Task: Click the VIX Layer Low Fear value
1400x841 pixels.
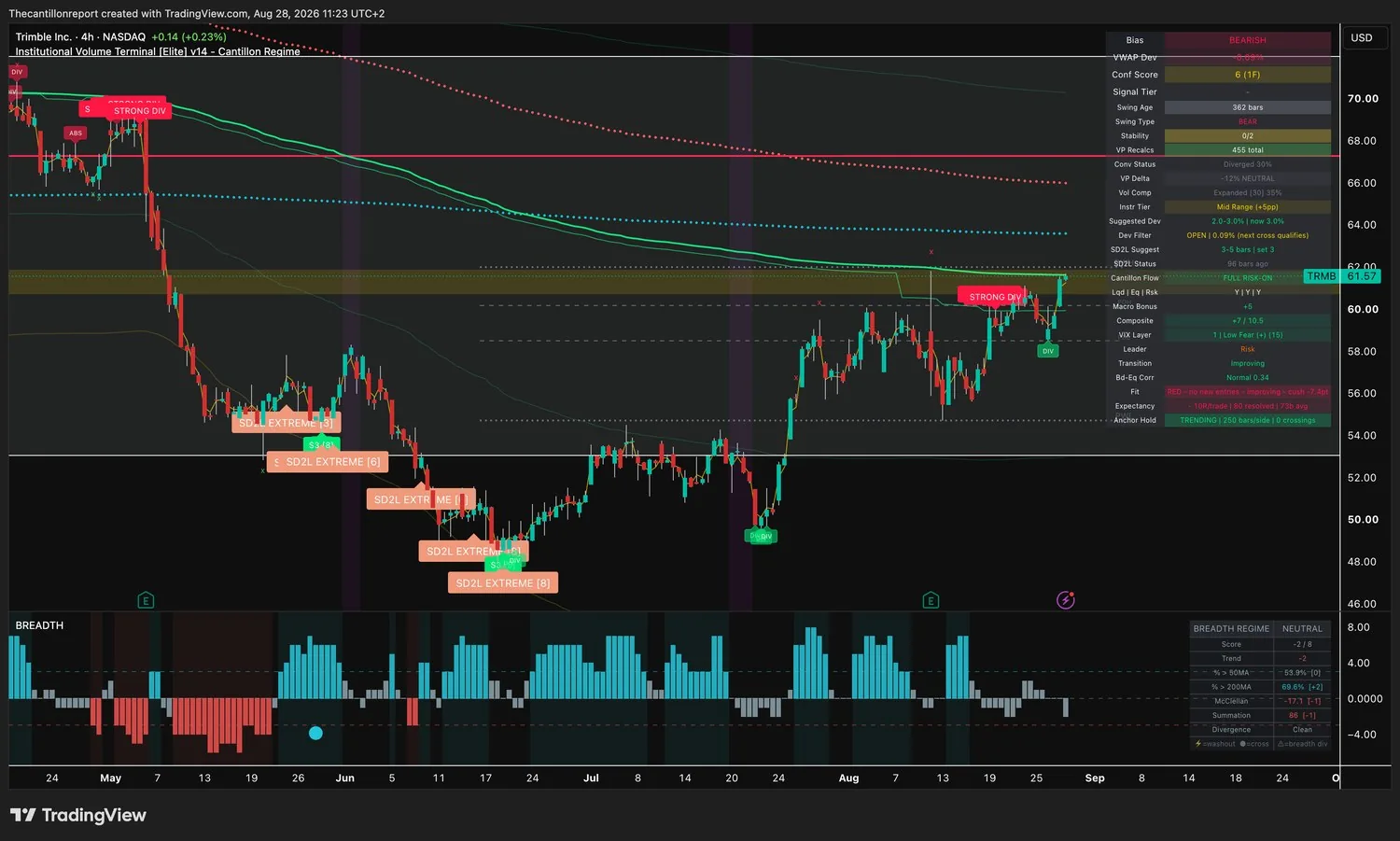Action: [1248, 335]
